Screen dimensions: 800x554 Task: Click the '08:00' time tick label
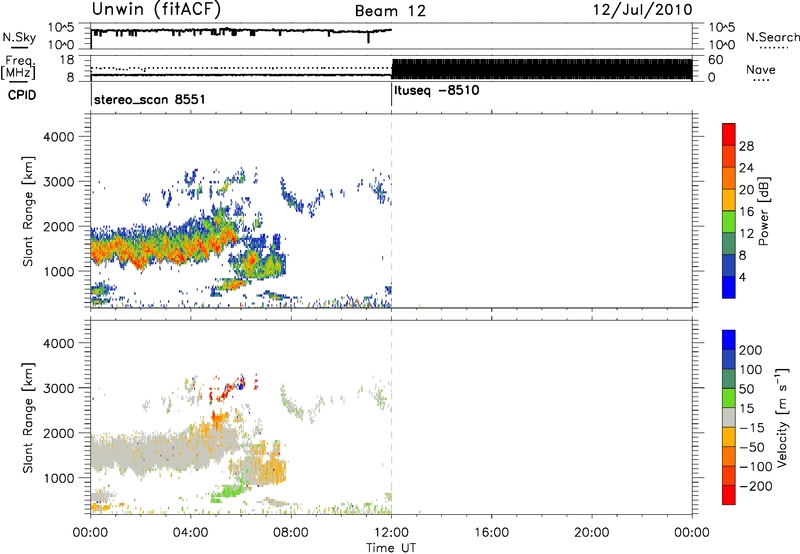click(x=291, y=533)
